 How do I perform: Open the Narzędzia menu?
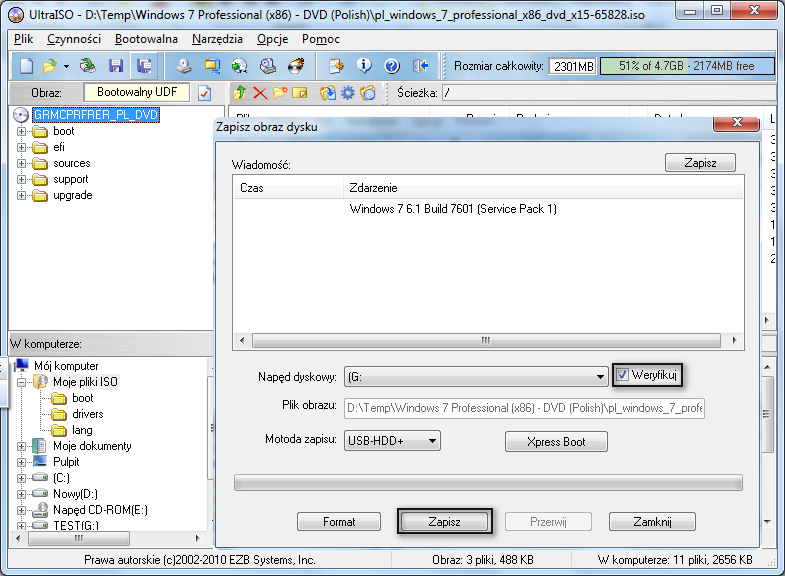(x=217, y=39)
